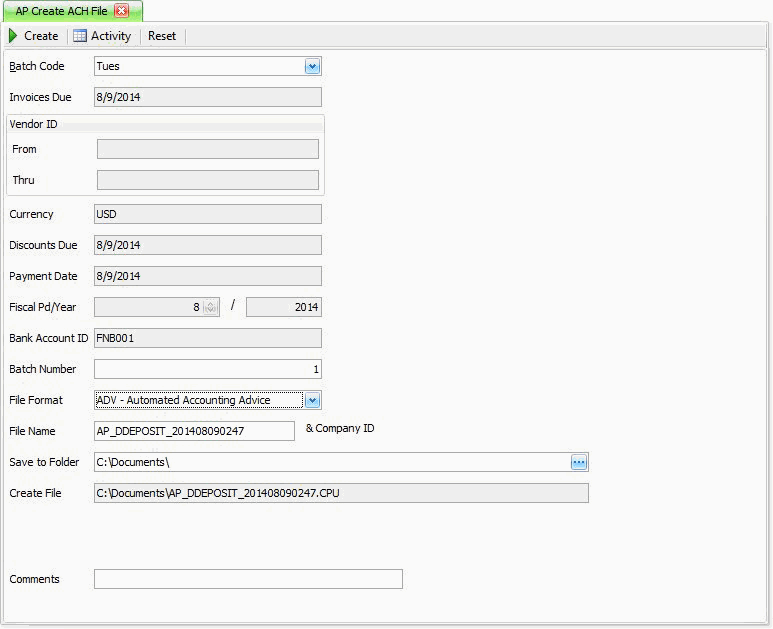Screen dimensions: 773x629
Task: Close the AP Create ACH File tab
Action: [x=122, y=11]
